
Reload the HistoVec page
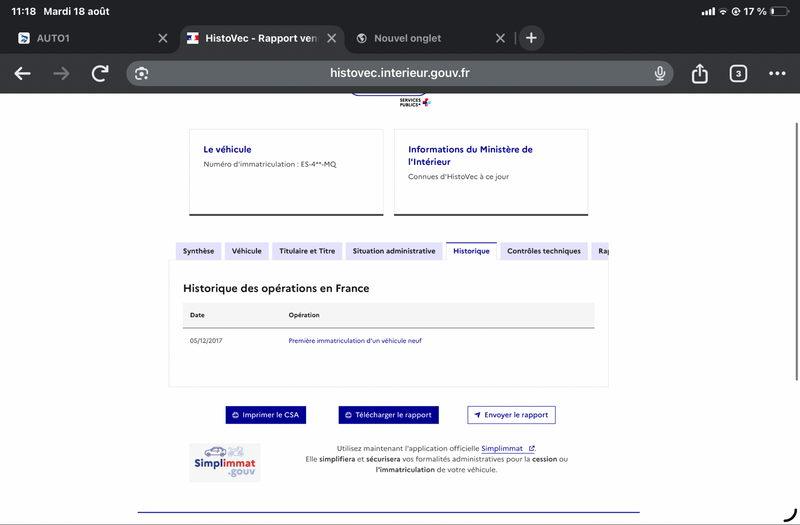point(100,73)
